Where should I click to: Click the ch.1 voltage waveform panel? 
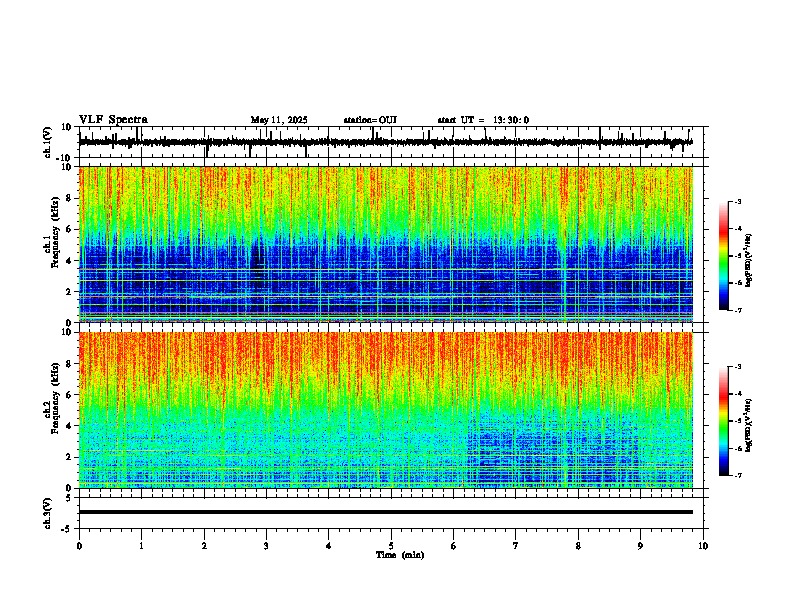point(391,142)
